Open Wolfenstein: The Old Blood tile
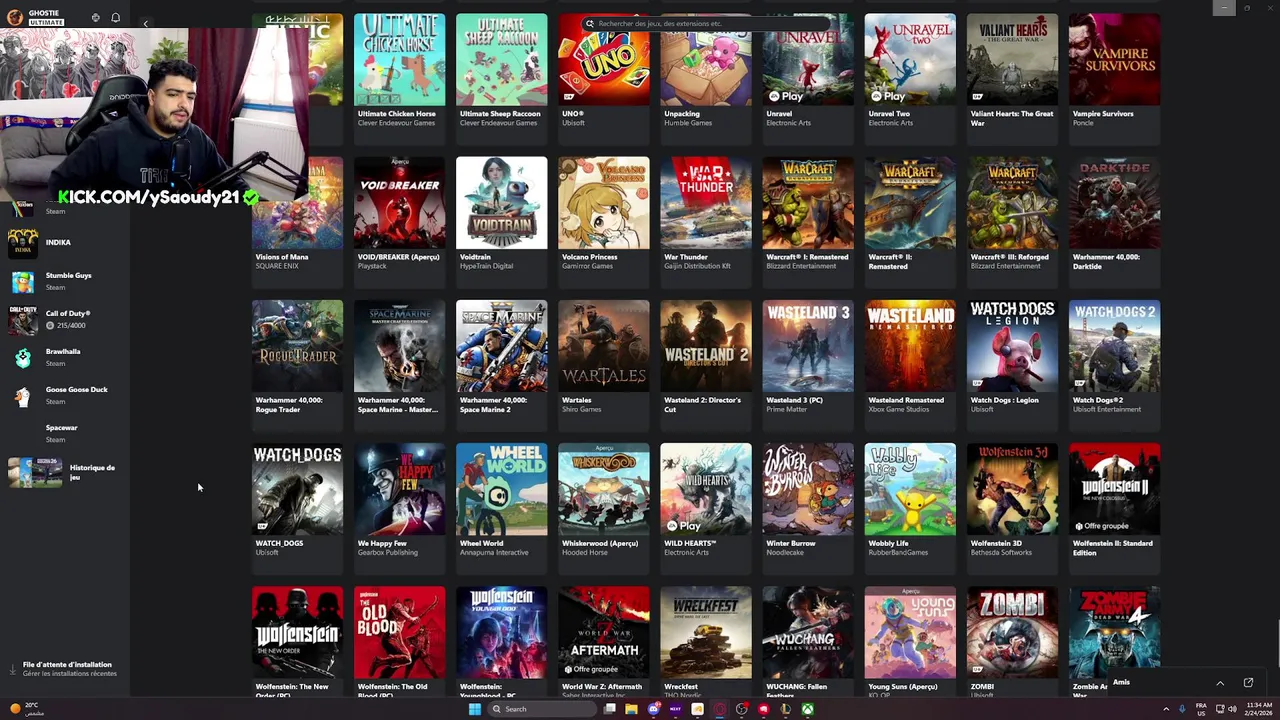Screen dimensions: 1280x720 pyautogui.click(x=400, y=641)
